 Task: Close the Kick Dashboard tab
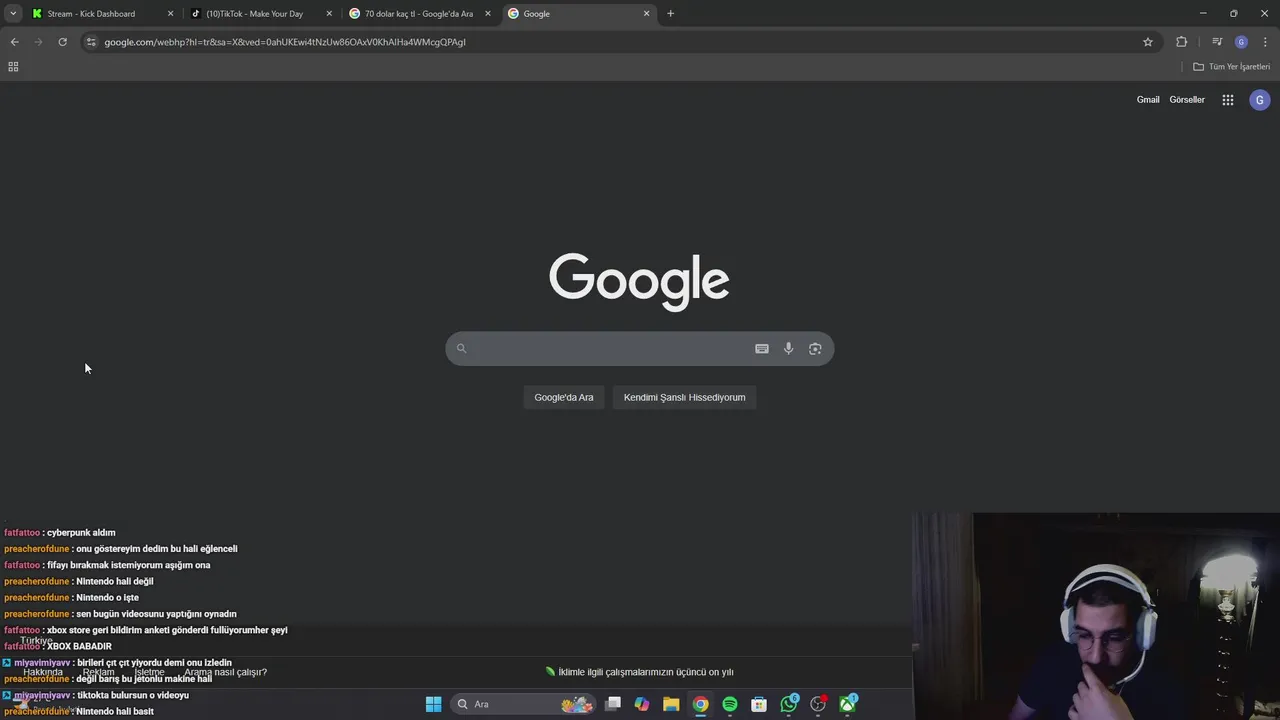170,14
